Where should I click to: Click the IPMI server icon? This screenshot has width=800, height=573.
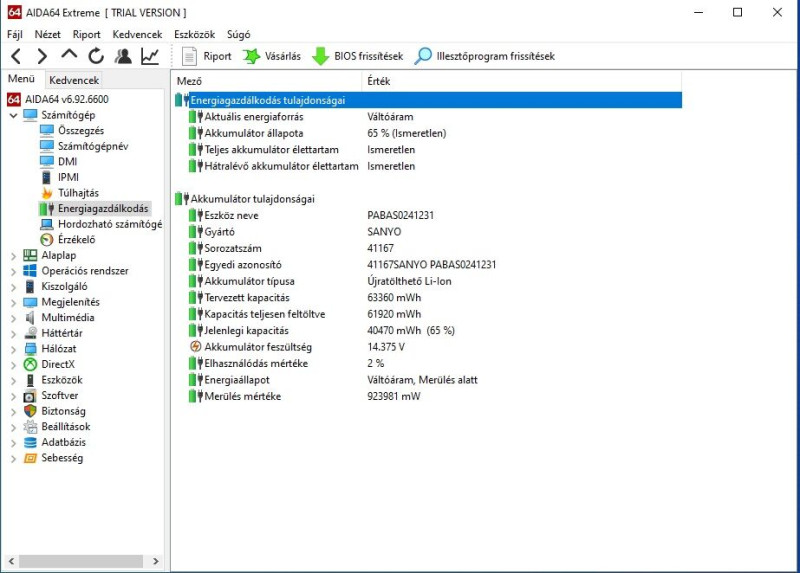[46, 177]
